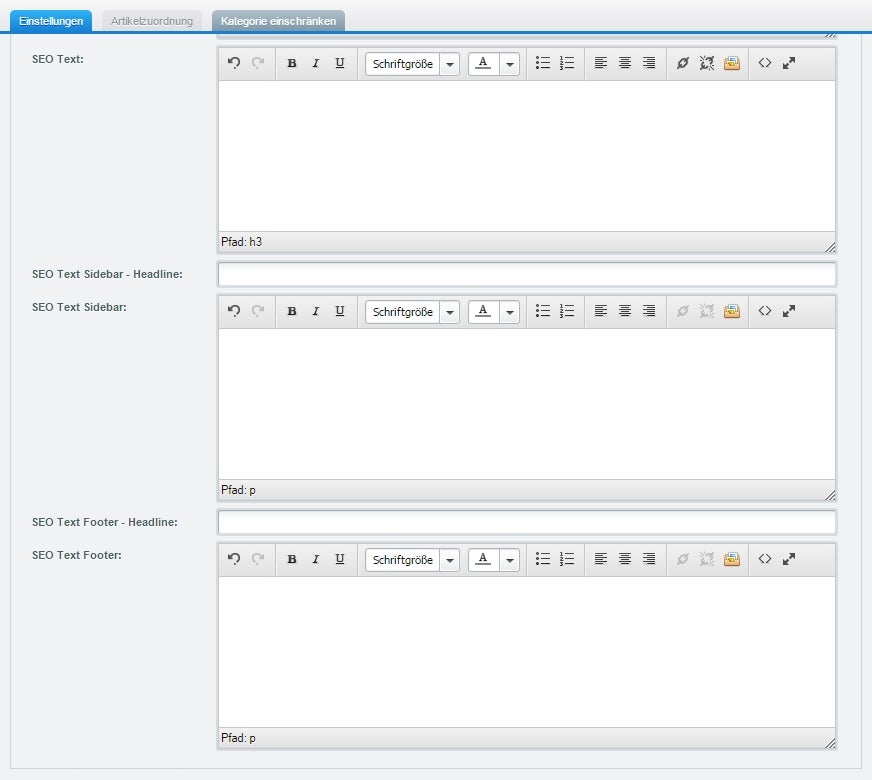Open Schriftgröße dropdown in Footer editor
Screen dimensions: 872x780
[x=412, y=560]
